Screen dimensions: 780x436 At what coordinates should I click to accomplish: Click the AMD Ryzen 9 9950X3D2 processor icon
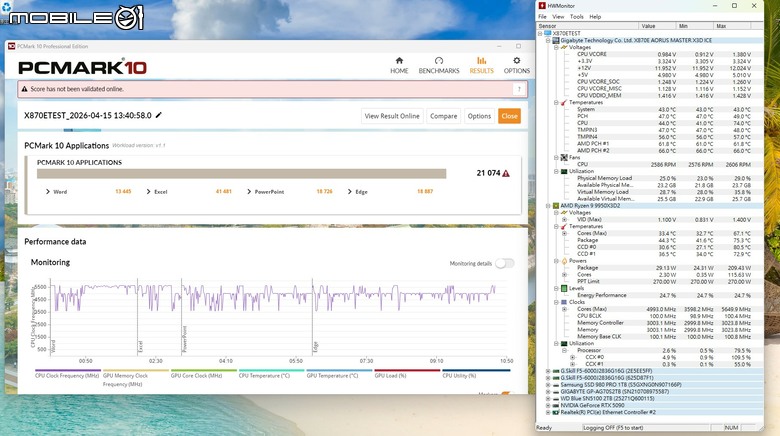(x=556, y=206)
